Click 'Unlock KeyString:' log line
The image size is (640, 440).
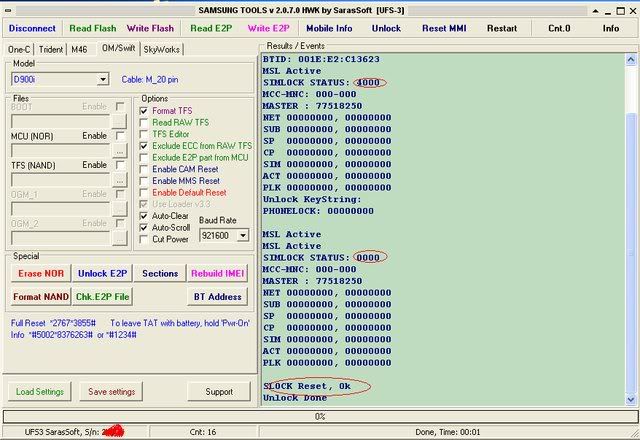[x=312, y=199]
